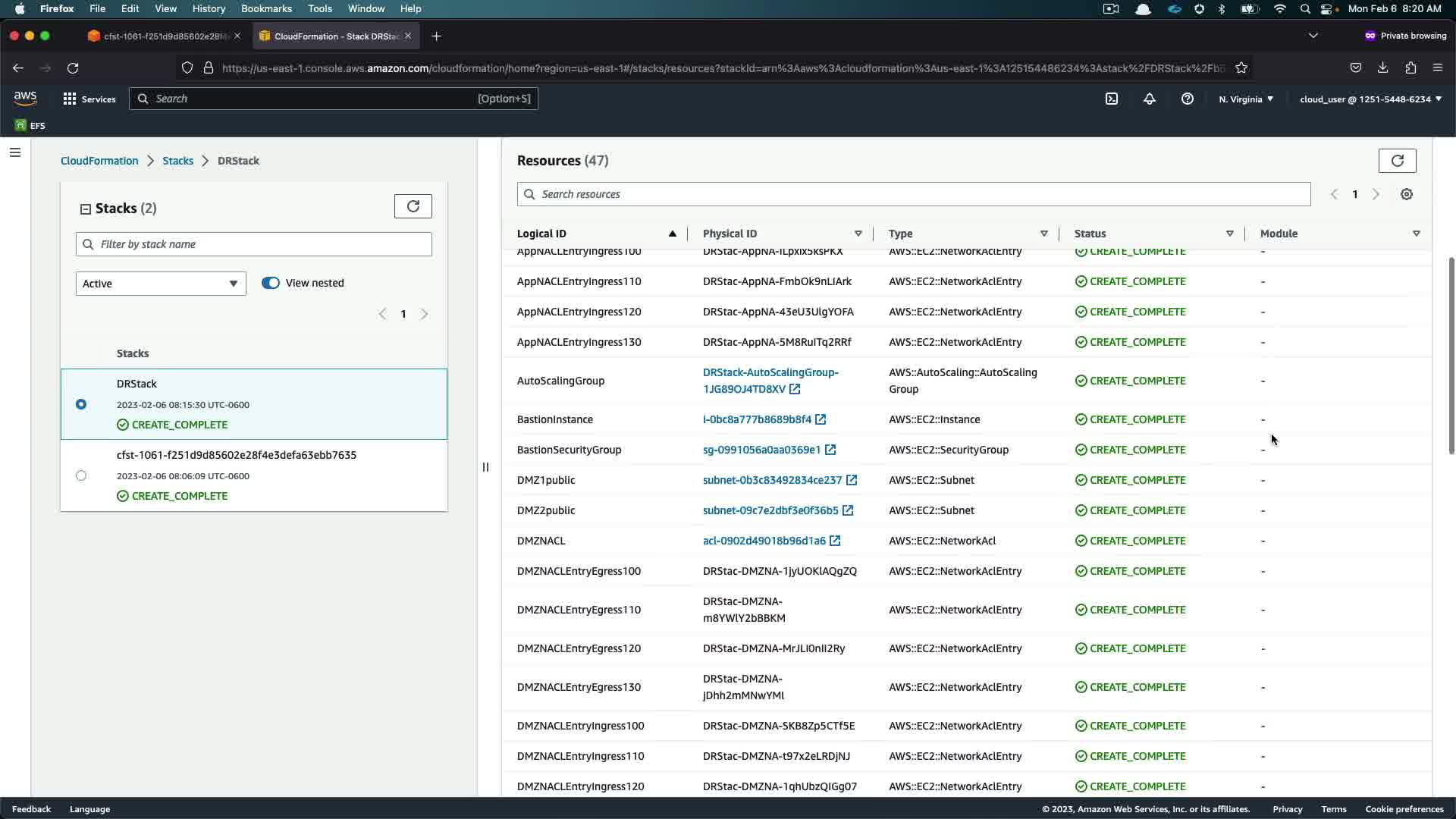Select the DRStack radio button
The width and height of the screenshot is (1456, 819).
(81, 404)
